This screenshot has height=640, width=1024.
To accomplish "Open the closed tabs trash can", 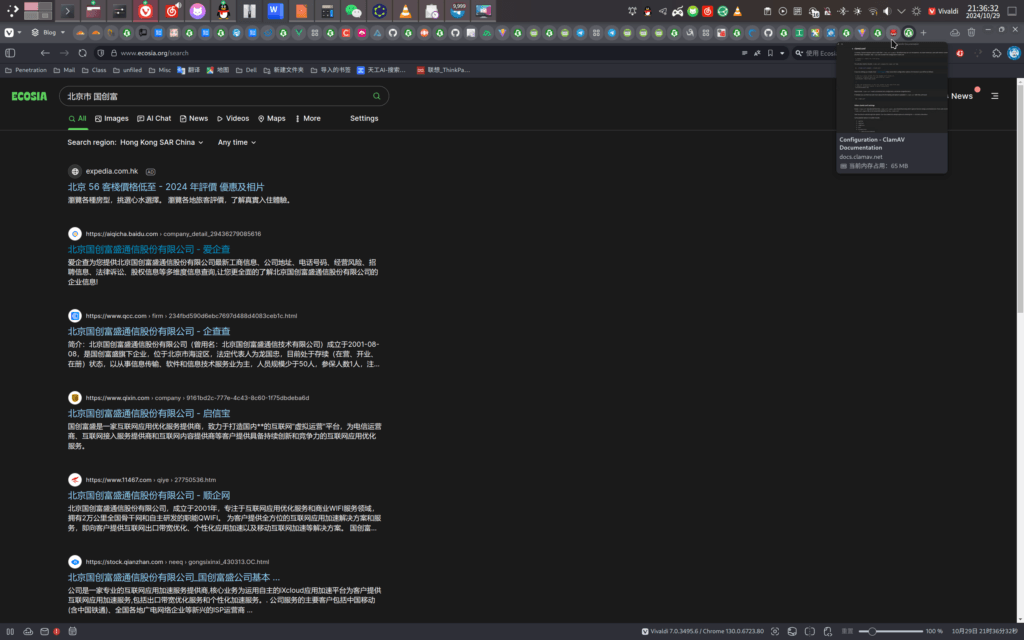I will tap(971, 32).
